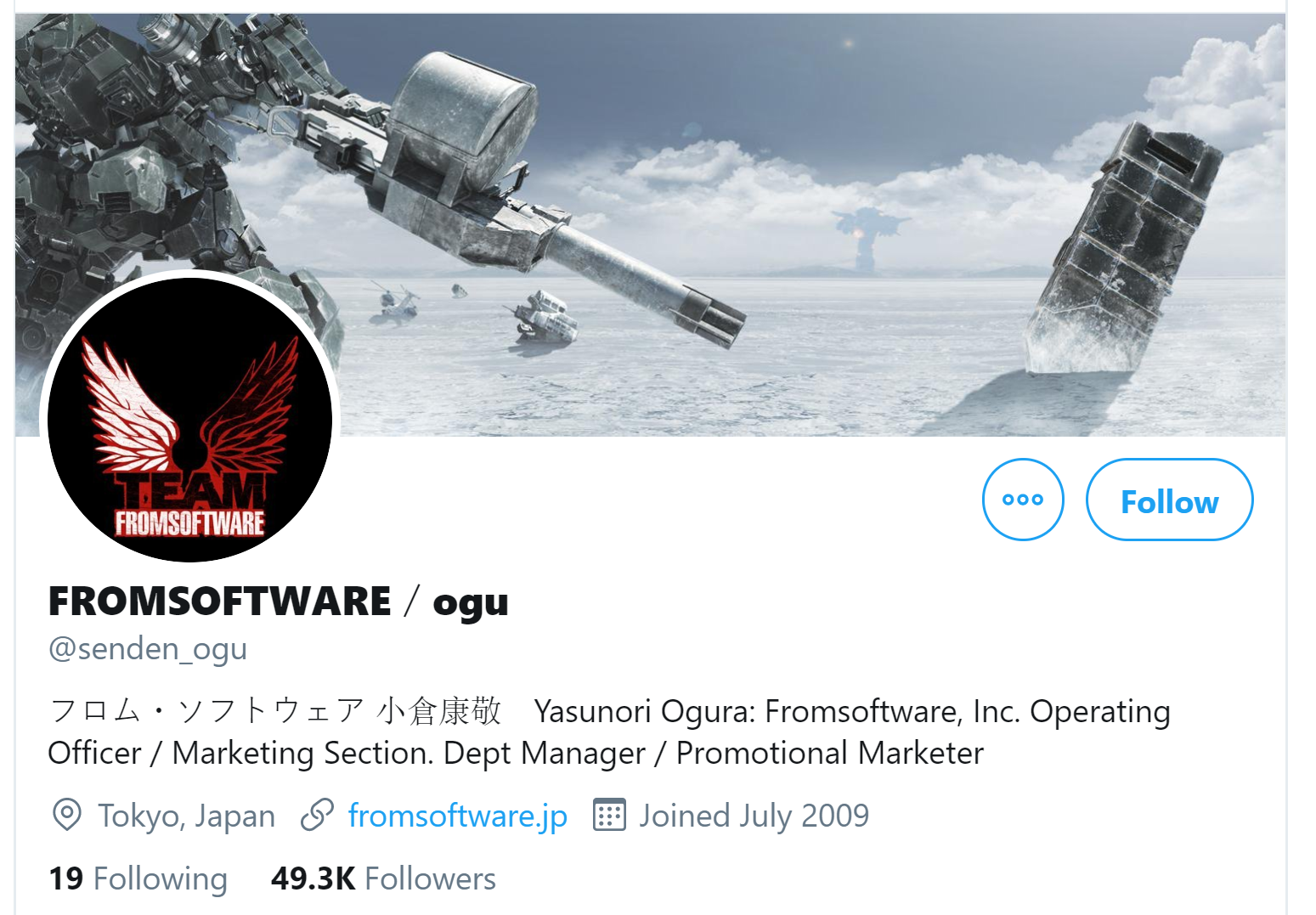Click the Joined July 2009 text
The width and height of the screenshot is (1316, 915).
pyautogui.click(x=754, y=816)
